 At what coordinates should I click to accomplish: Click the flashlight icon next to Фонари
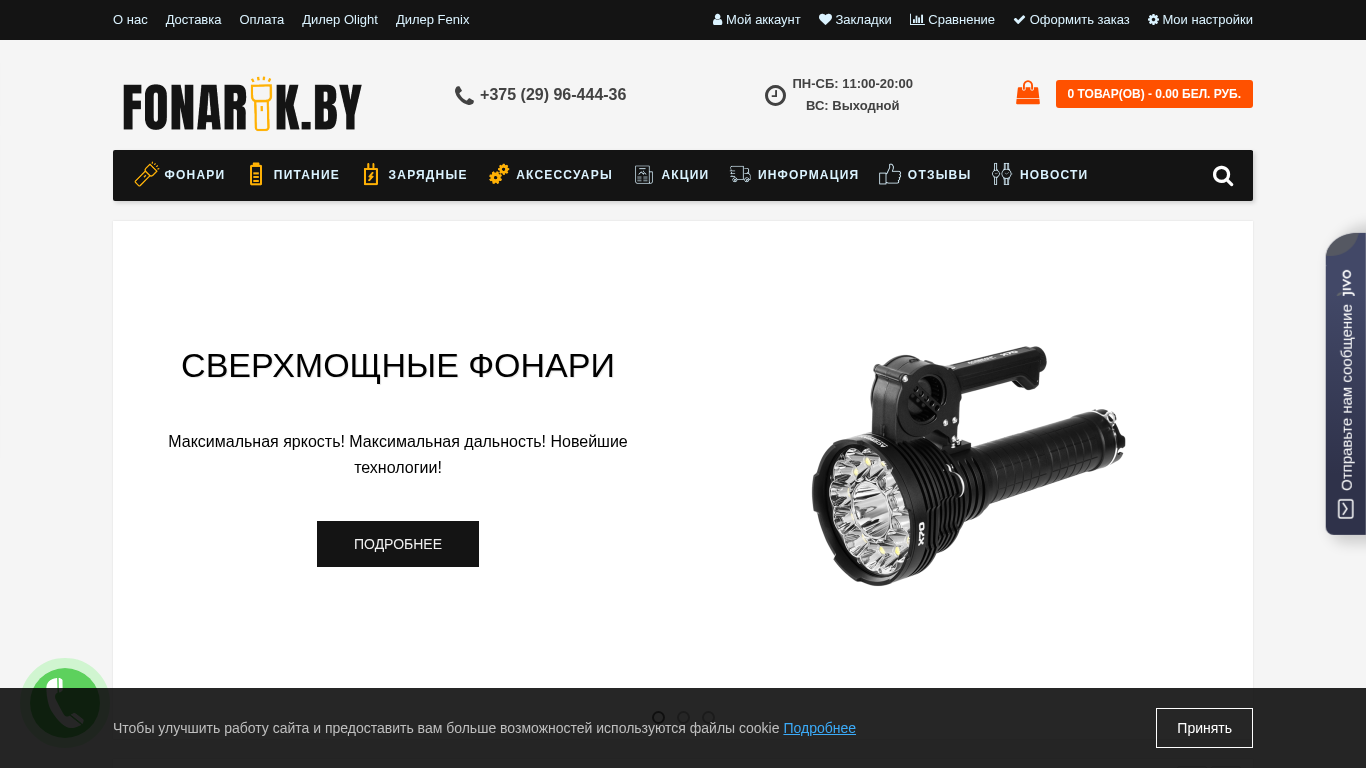pos(147,175)
